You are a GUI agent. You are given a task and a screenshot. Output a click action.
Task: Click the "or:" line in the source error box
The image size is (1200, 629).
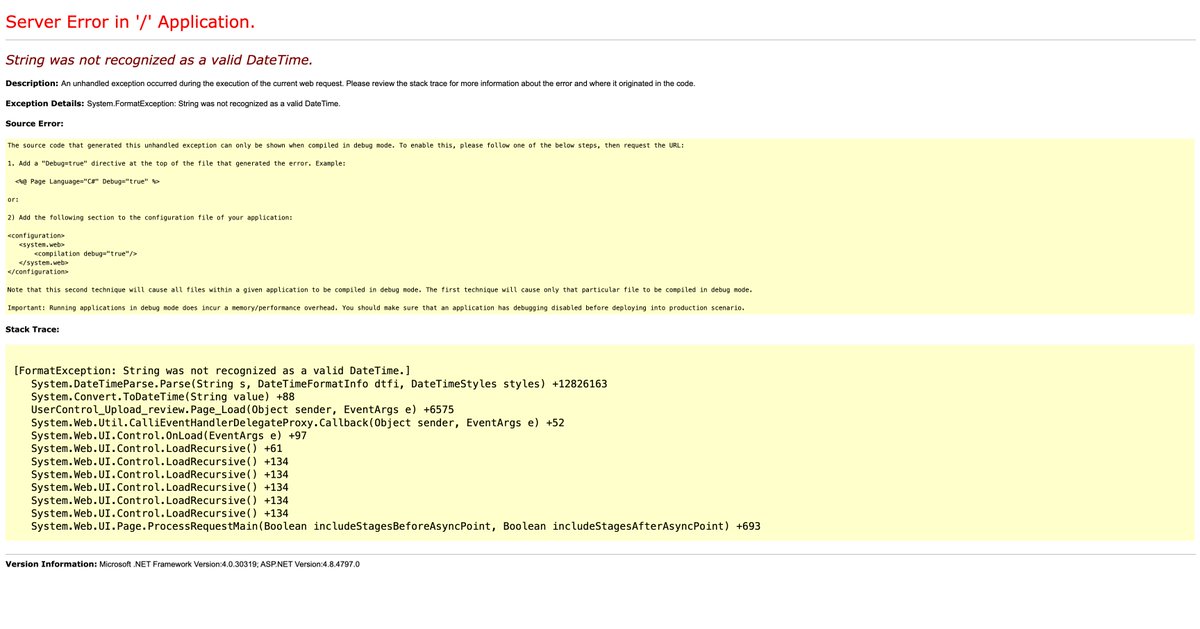(x=13, y=200)
